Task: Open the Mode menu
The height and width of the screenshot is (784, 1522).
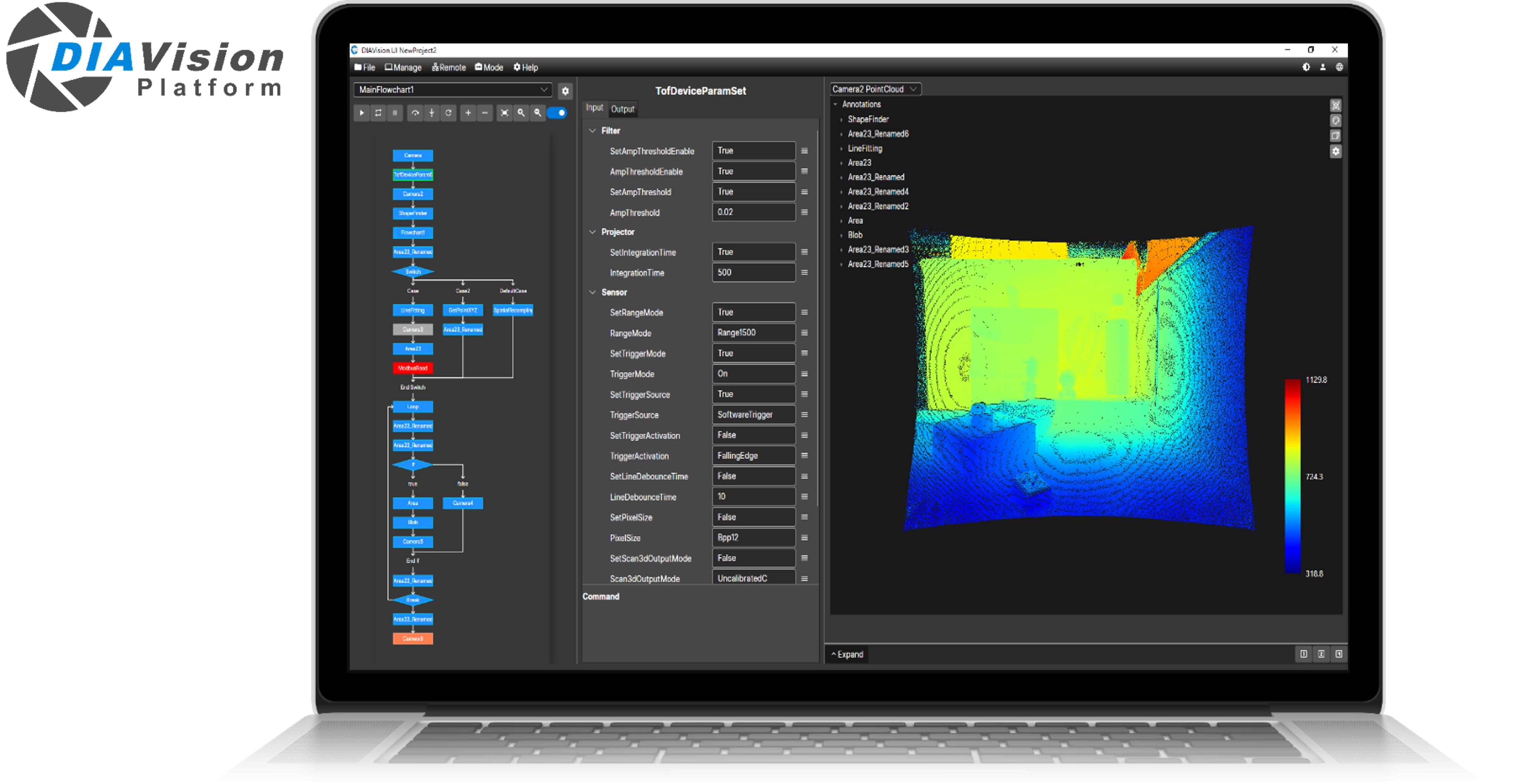Action: 489,67
